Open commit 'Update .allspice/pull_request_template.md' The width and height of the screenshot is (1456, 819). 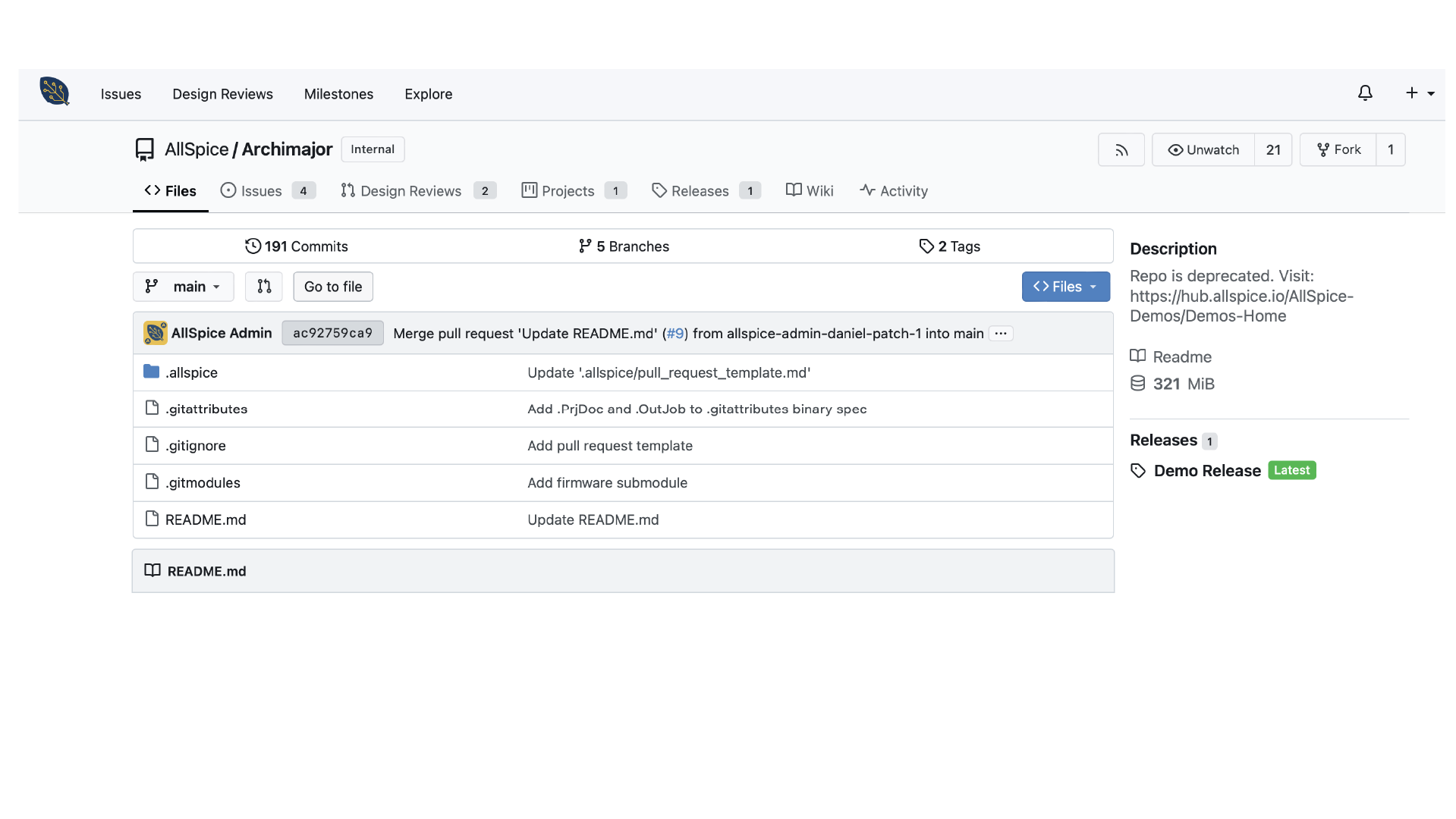point(669,372)
